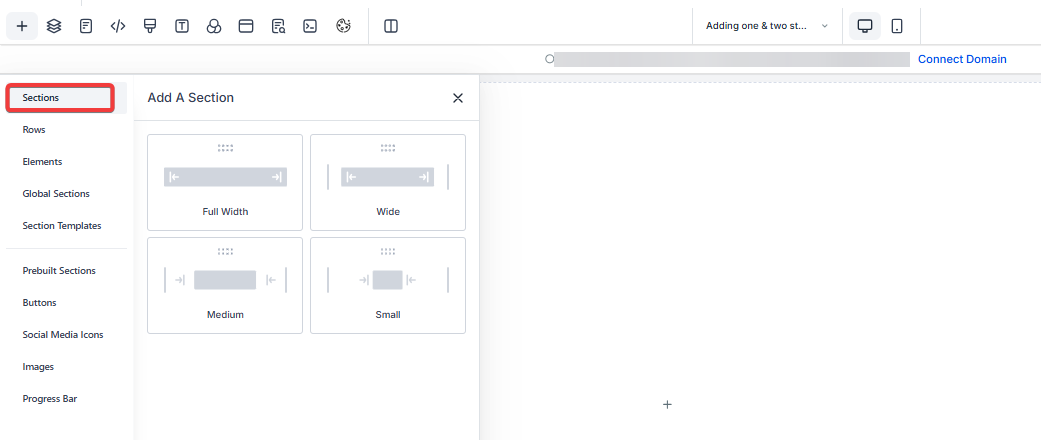Open the layers stack icon
Viewport: 1041px width, 440px height.
coord(54,26)
